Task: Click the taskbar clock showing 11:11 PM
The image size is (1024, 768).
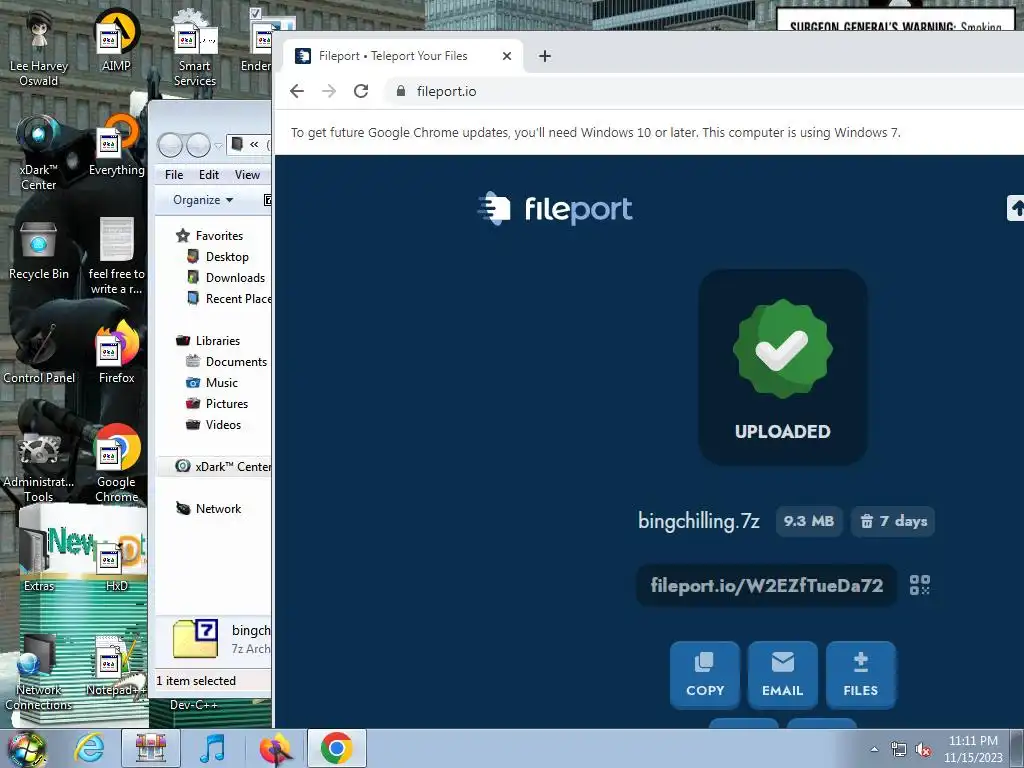Action: (x=973, y=749)
